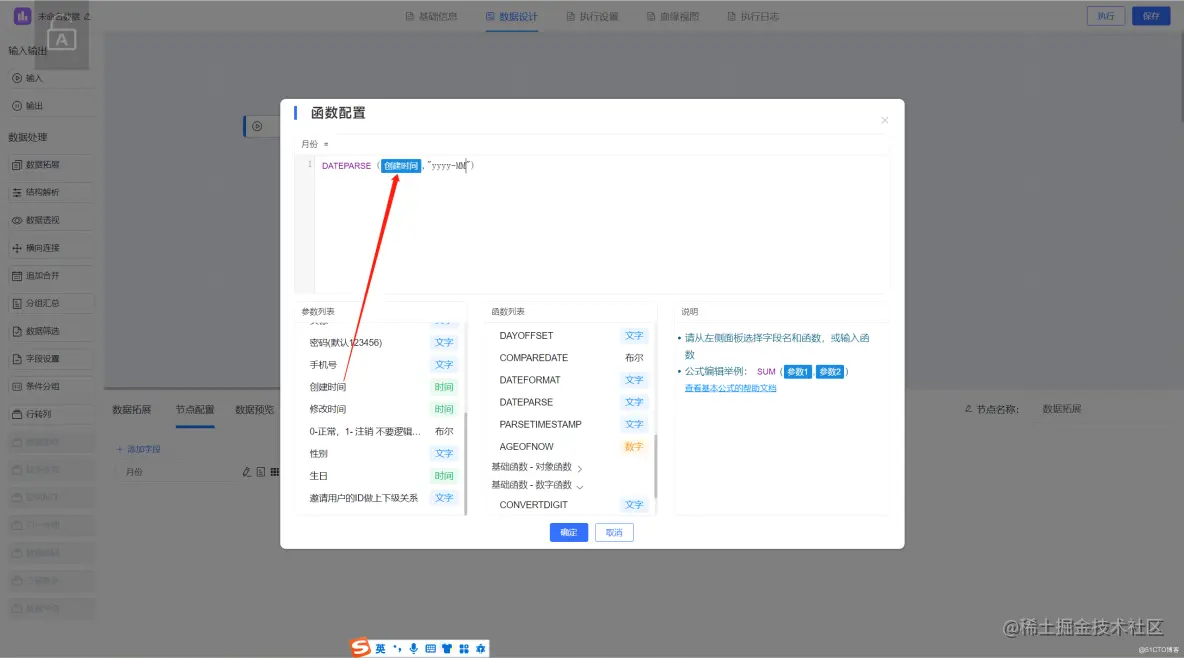
Task: Click the pencil icon before 节点名称
Action: (968, 409)
